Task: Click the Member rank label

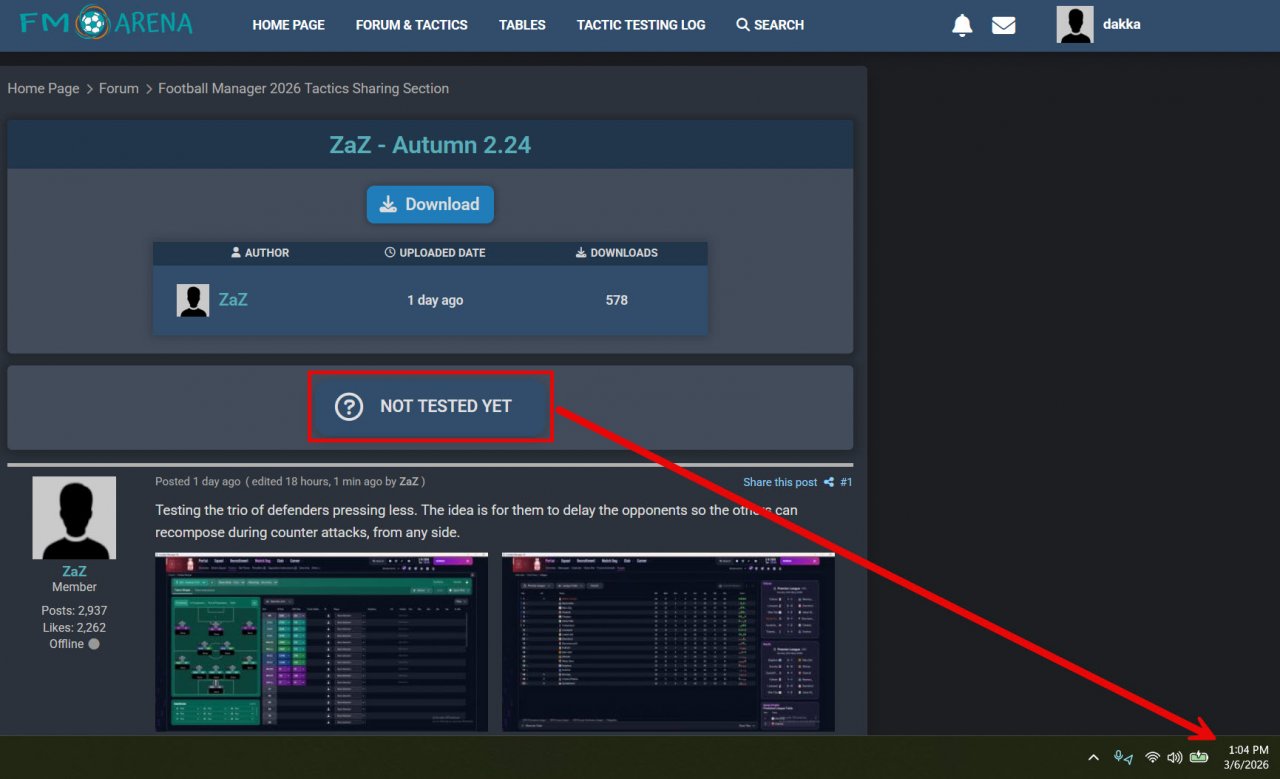Action: pos(74,587)
